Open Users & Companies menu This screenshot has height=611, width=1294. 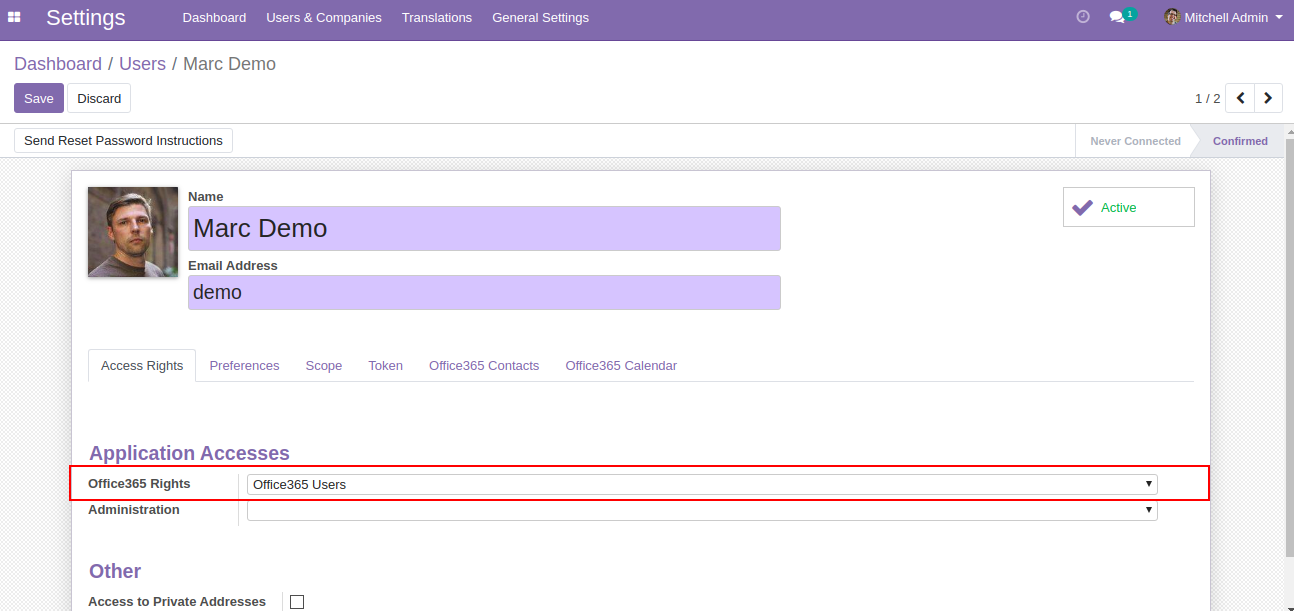pos(324,18)
